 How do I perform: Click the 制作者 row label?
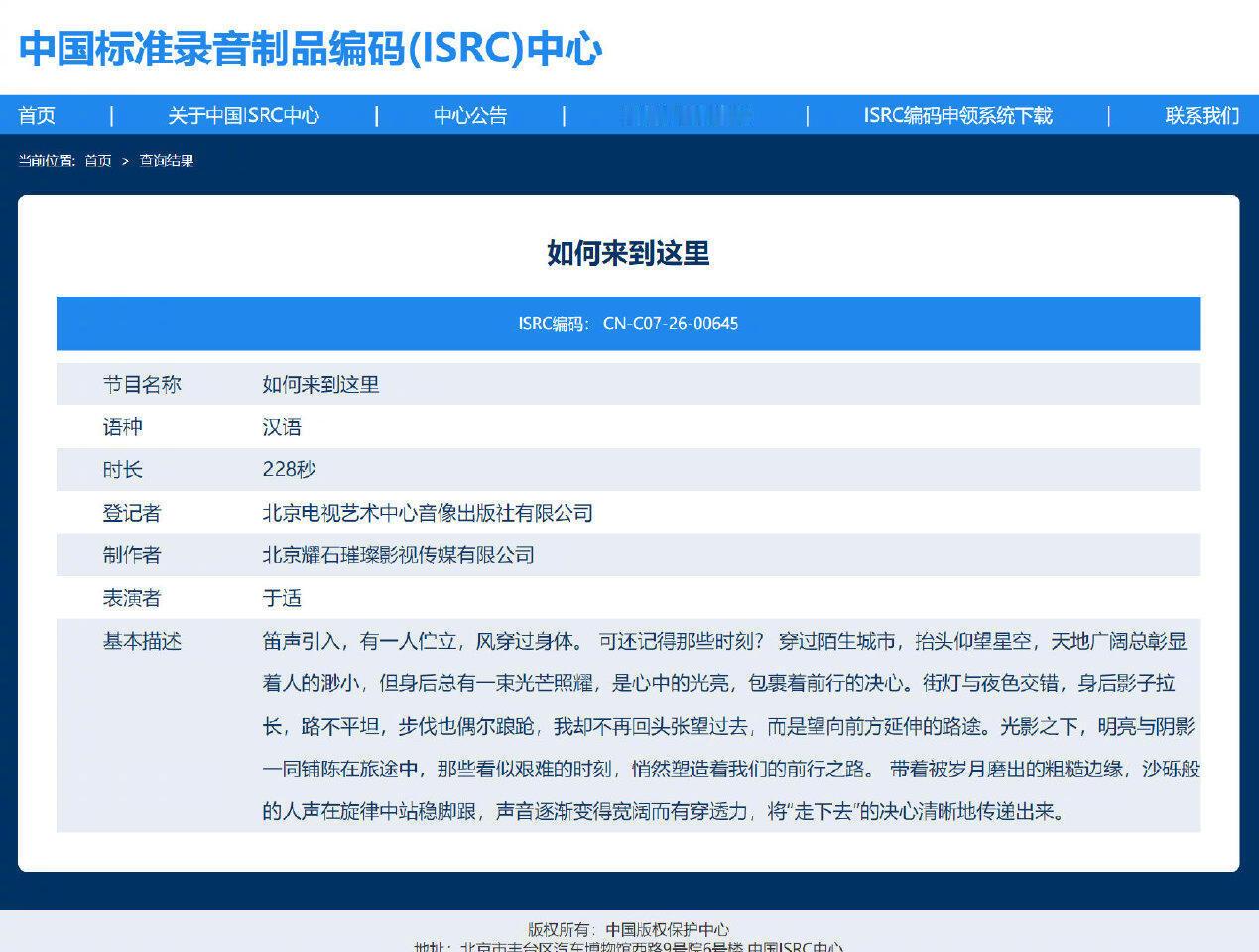coord(132,554)
